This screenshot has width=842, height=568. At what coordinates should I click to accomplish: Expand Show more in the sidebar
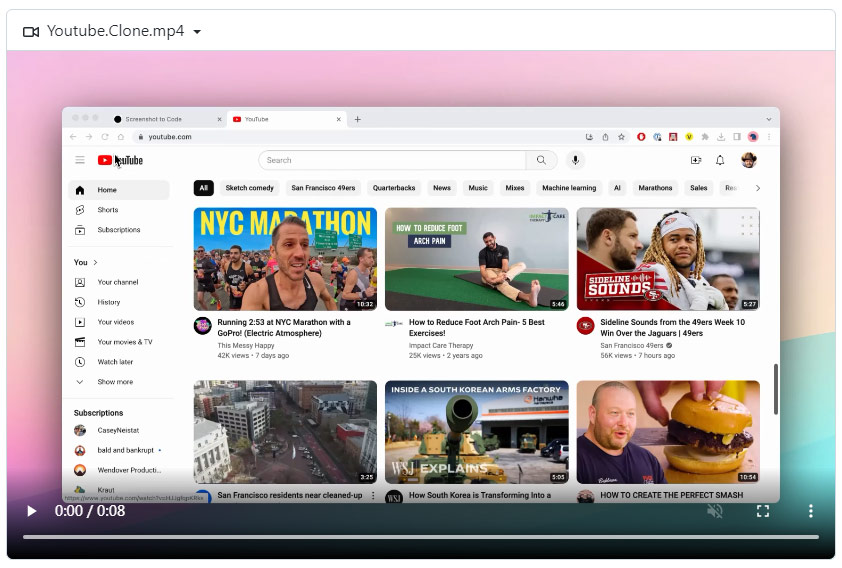tap(114, 382)
